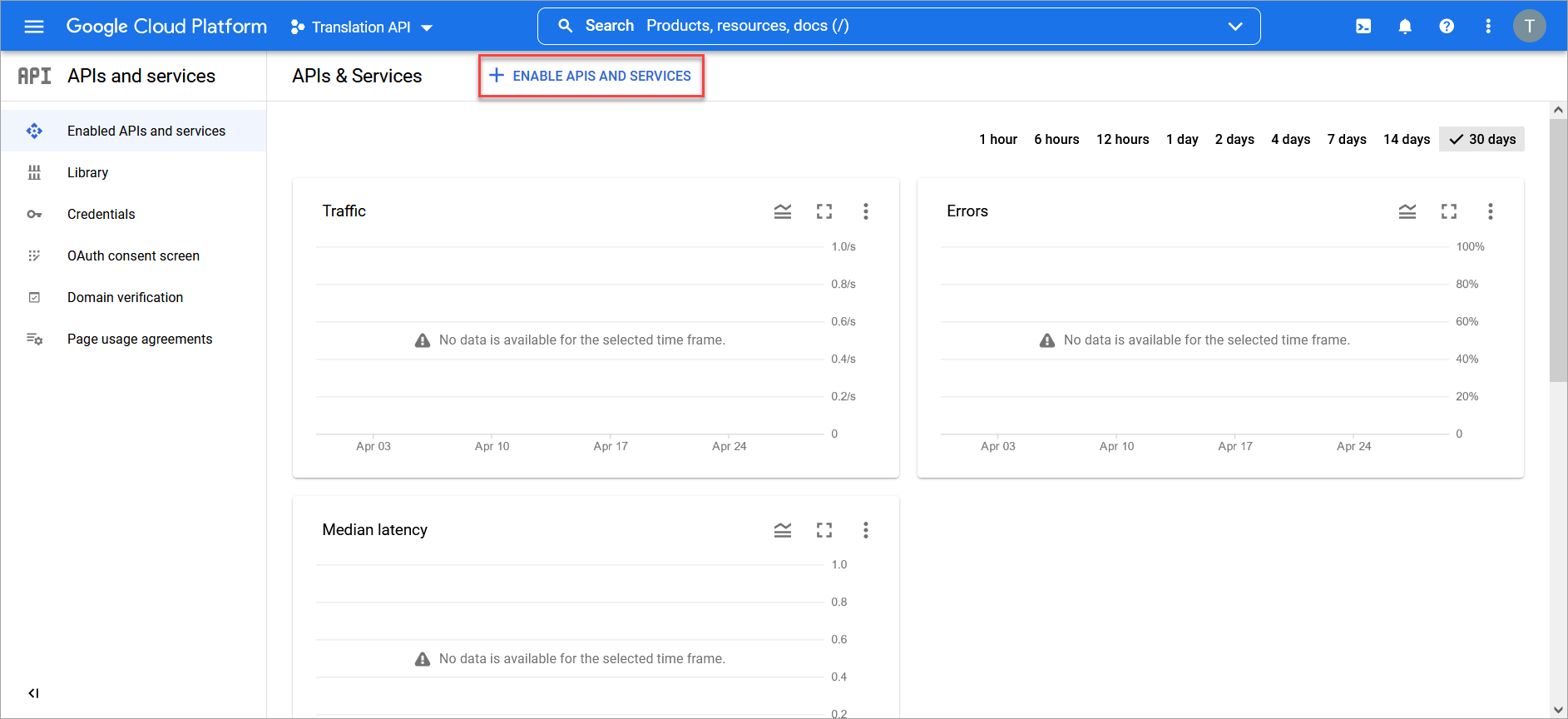The height and width of the screenshot is (719, 1568).
Task: Click the Translation API project icon
Action: click(x=297, y=27)
